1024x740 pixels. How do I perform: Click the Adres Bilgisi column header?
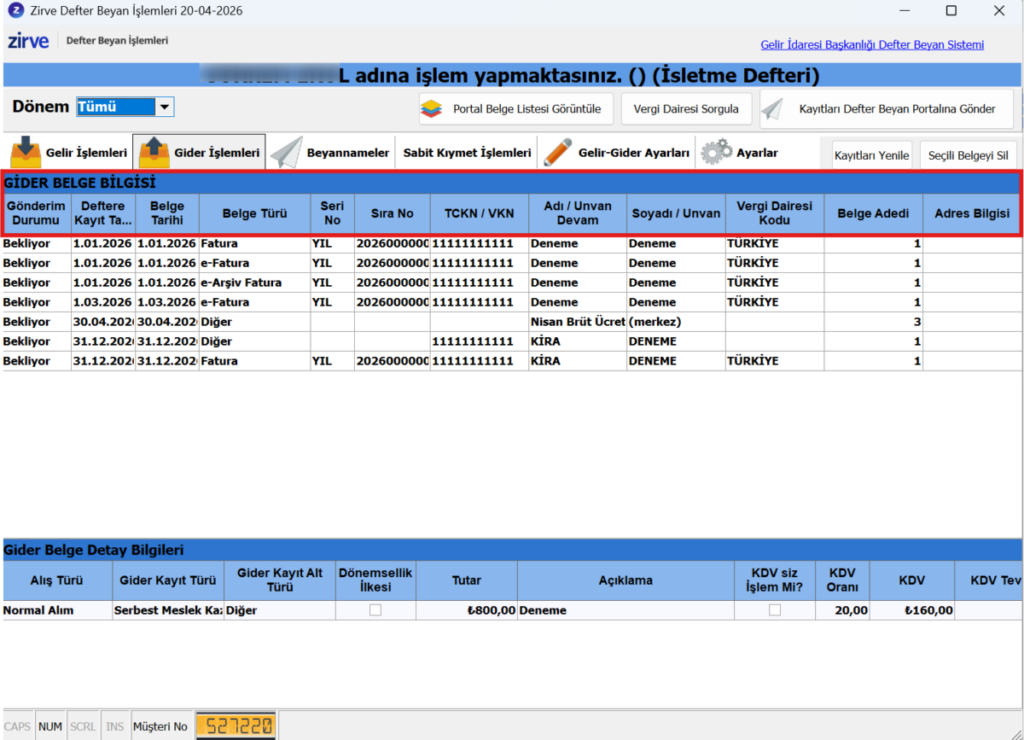[972, 213]
